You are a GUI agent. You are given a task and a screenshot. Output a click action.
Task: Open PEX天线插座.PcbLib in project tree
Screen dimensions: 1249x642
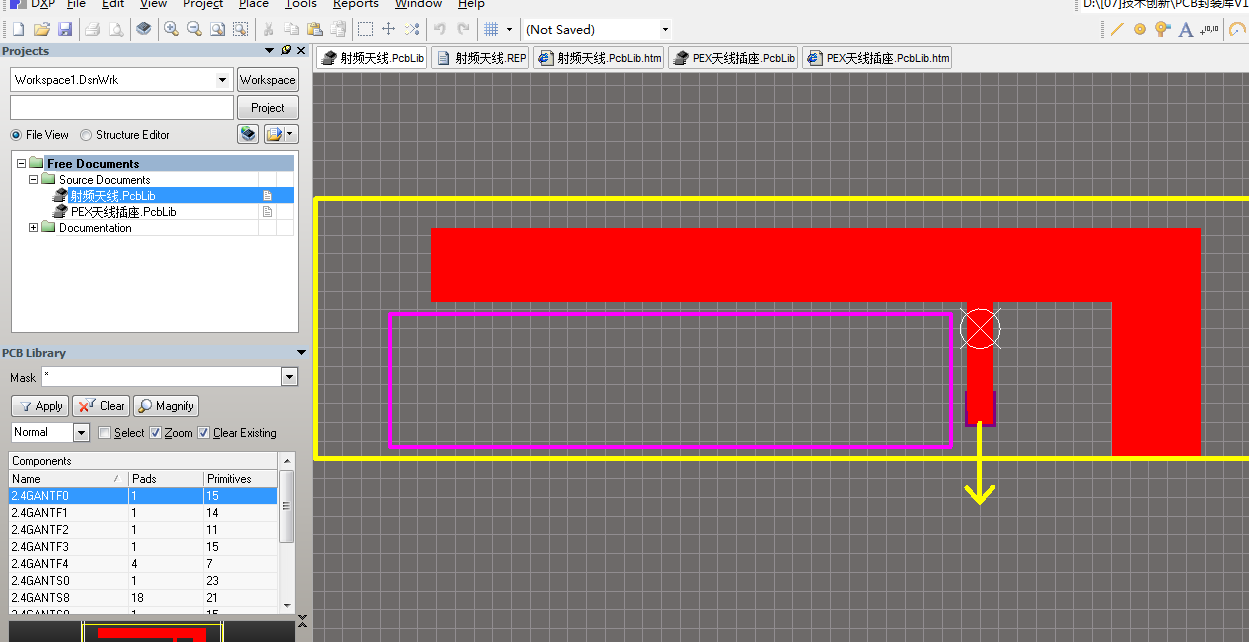[x=123, y=212]
